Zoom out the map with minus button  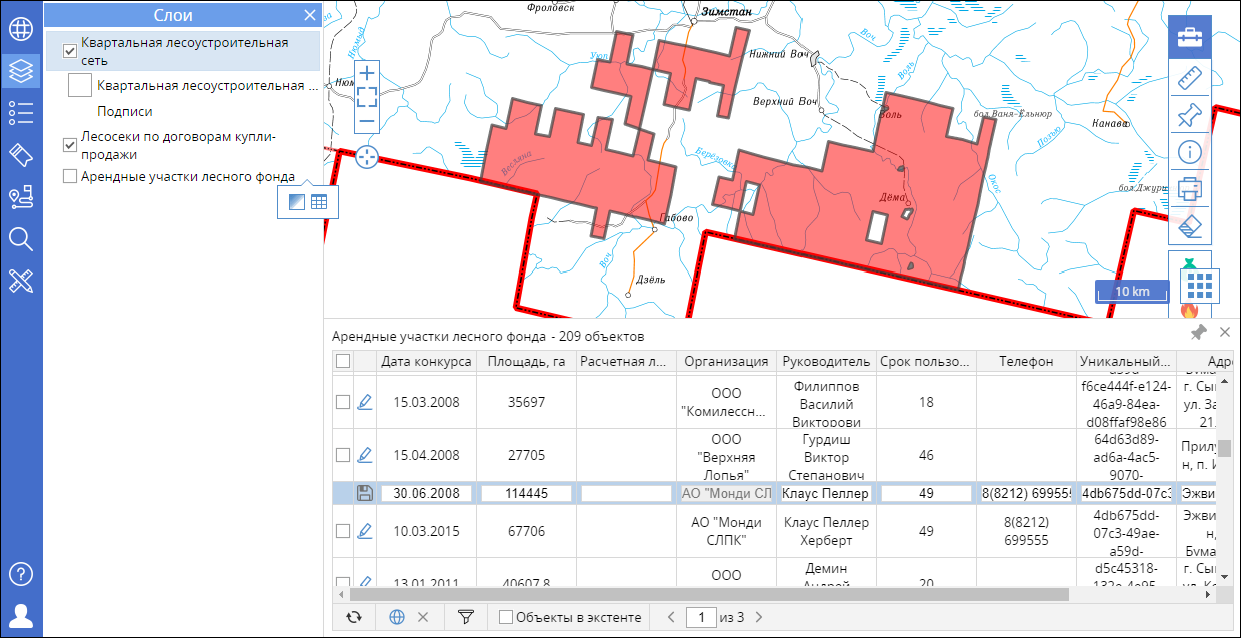click(x=367, y=120)
